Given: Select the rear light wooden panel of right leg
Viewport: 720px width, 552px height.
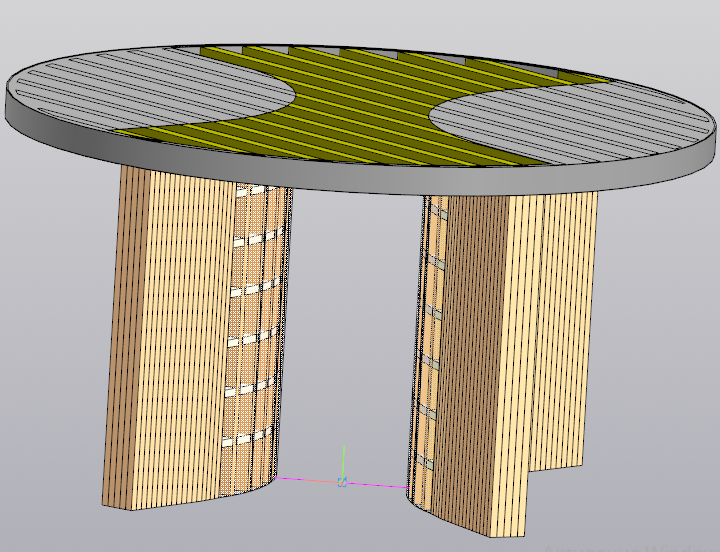Looking at the screenshot, I should click(562, 331).
